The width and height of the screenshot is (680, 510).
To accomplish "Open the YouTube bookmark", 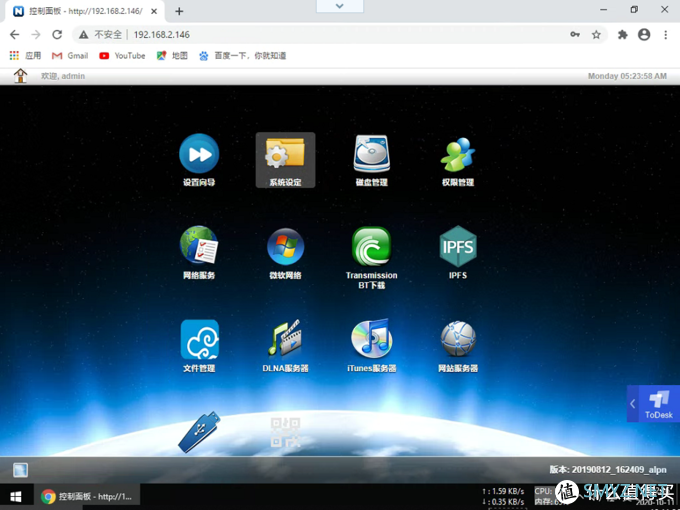I will tap(122, 56).
